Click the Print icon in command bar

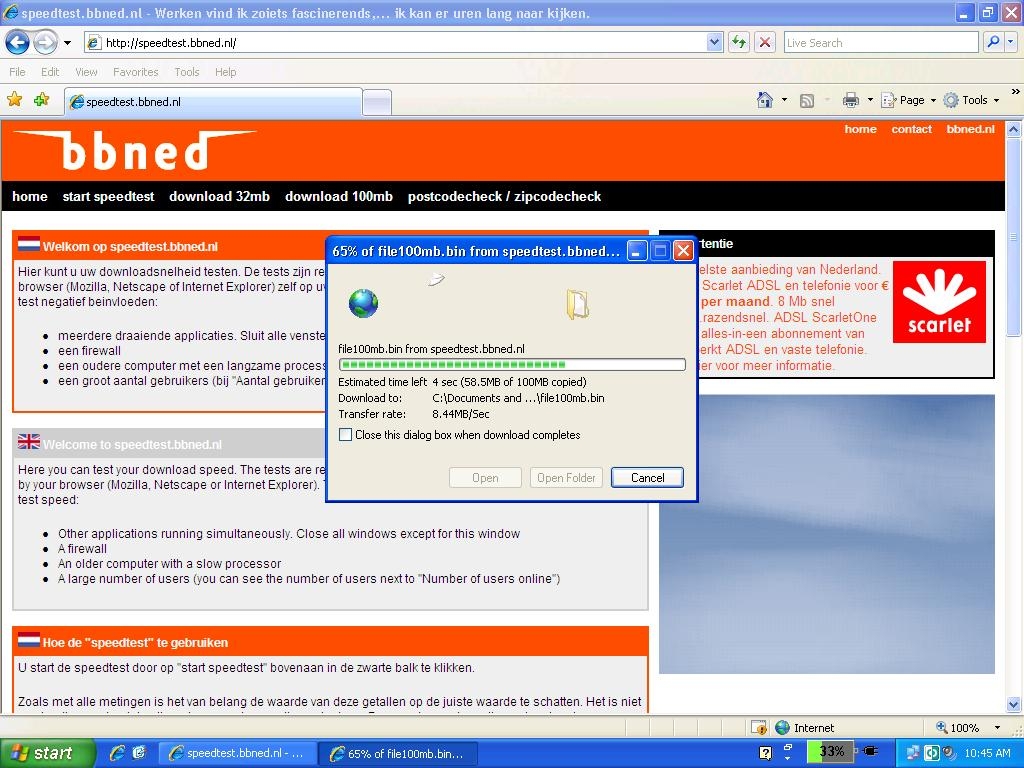tap(850, 100)
